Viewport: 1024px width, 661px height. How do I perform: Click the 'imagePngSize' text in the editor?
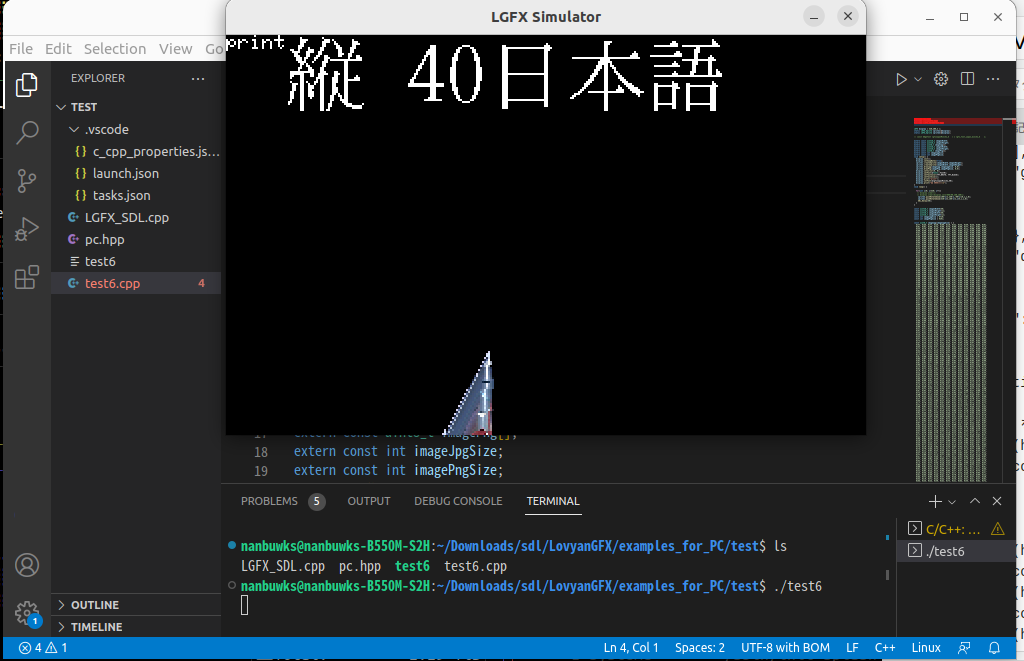pos(456,470)
